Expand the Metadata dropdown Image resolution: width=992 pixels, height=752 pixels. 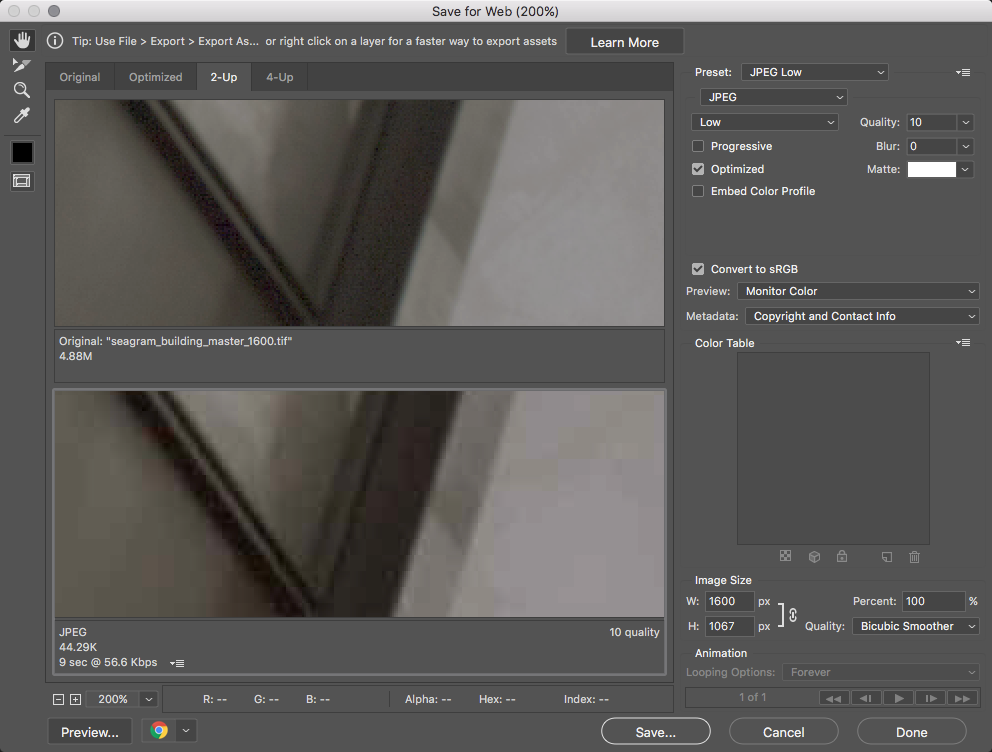862,316
